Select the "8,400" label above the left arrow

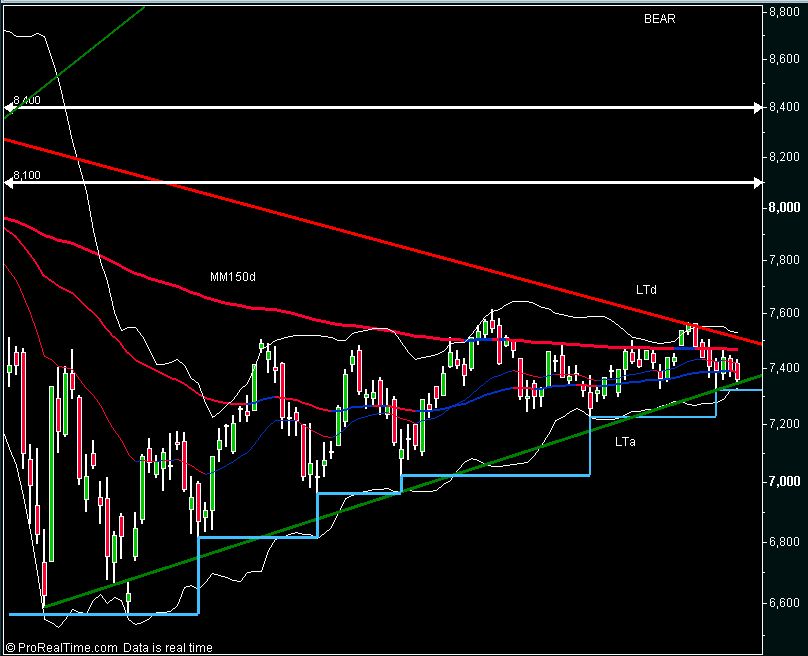27,100
